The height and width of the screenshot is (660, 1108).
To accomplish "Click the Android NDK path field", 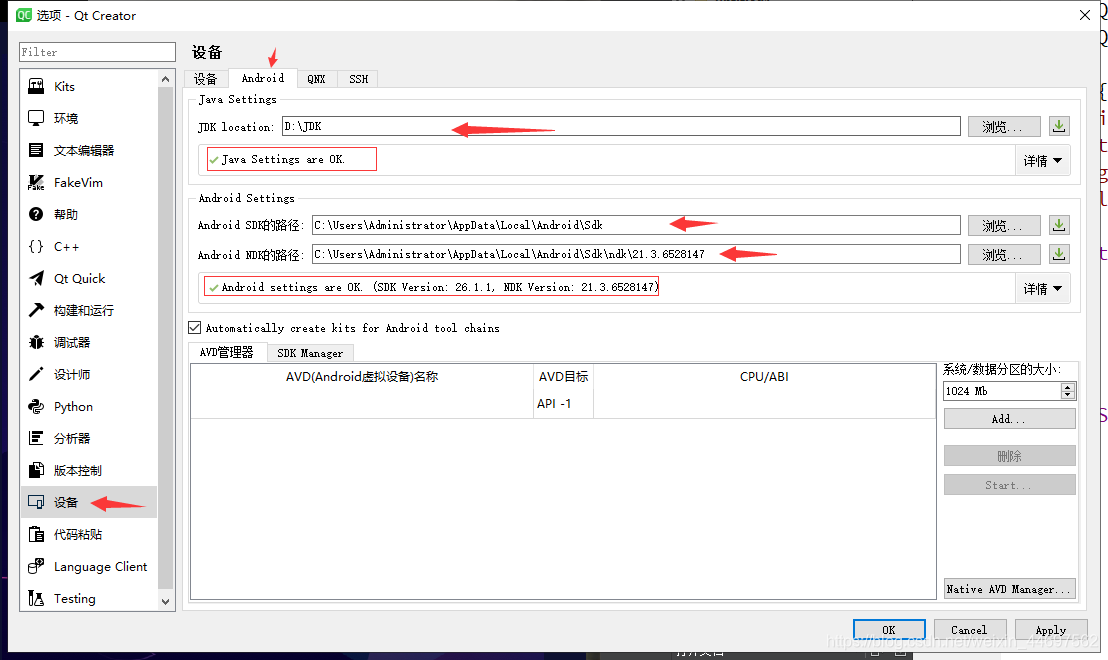I will (636, 254).
